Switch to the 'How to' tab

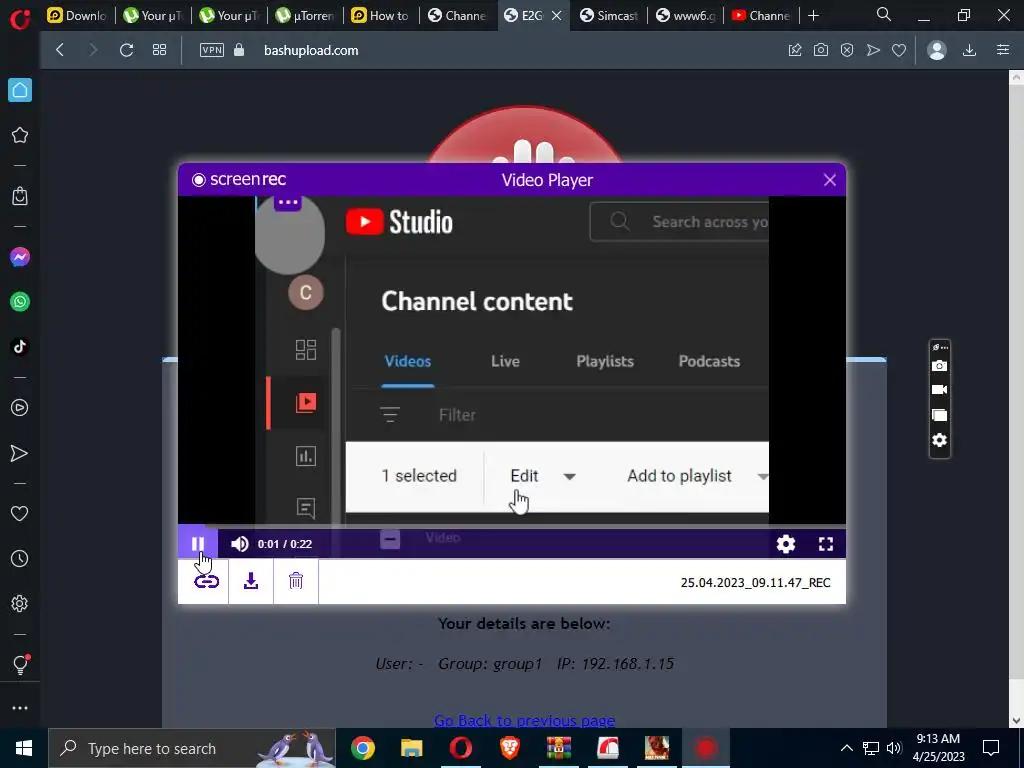(380, 16)
